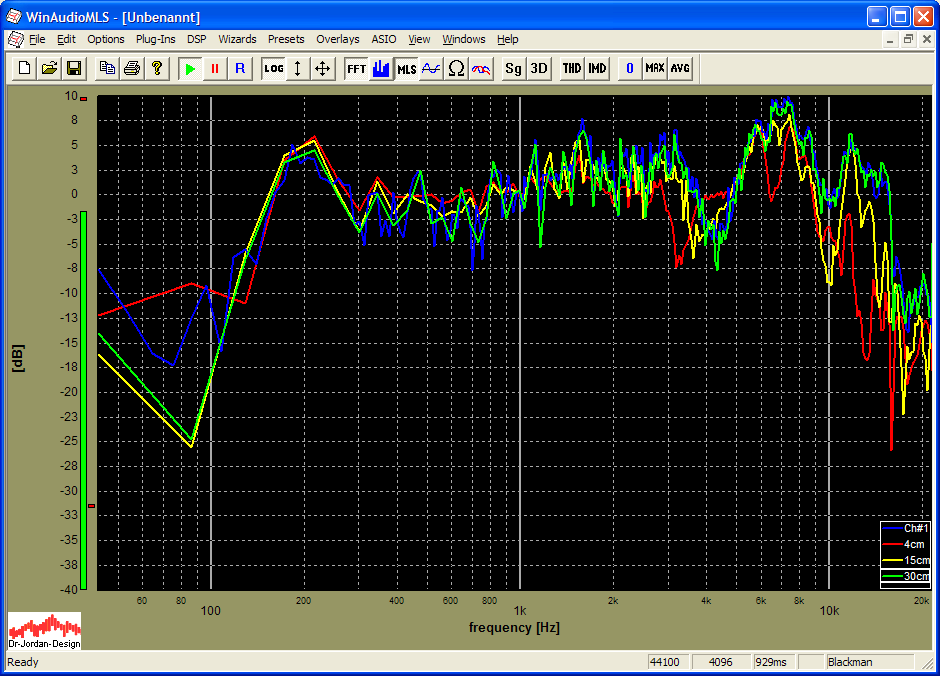This screenshot has width=940, height=676.
Task: Select the blue spectrum bars icon
Action: (381, 68)
